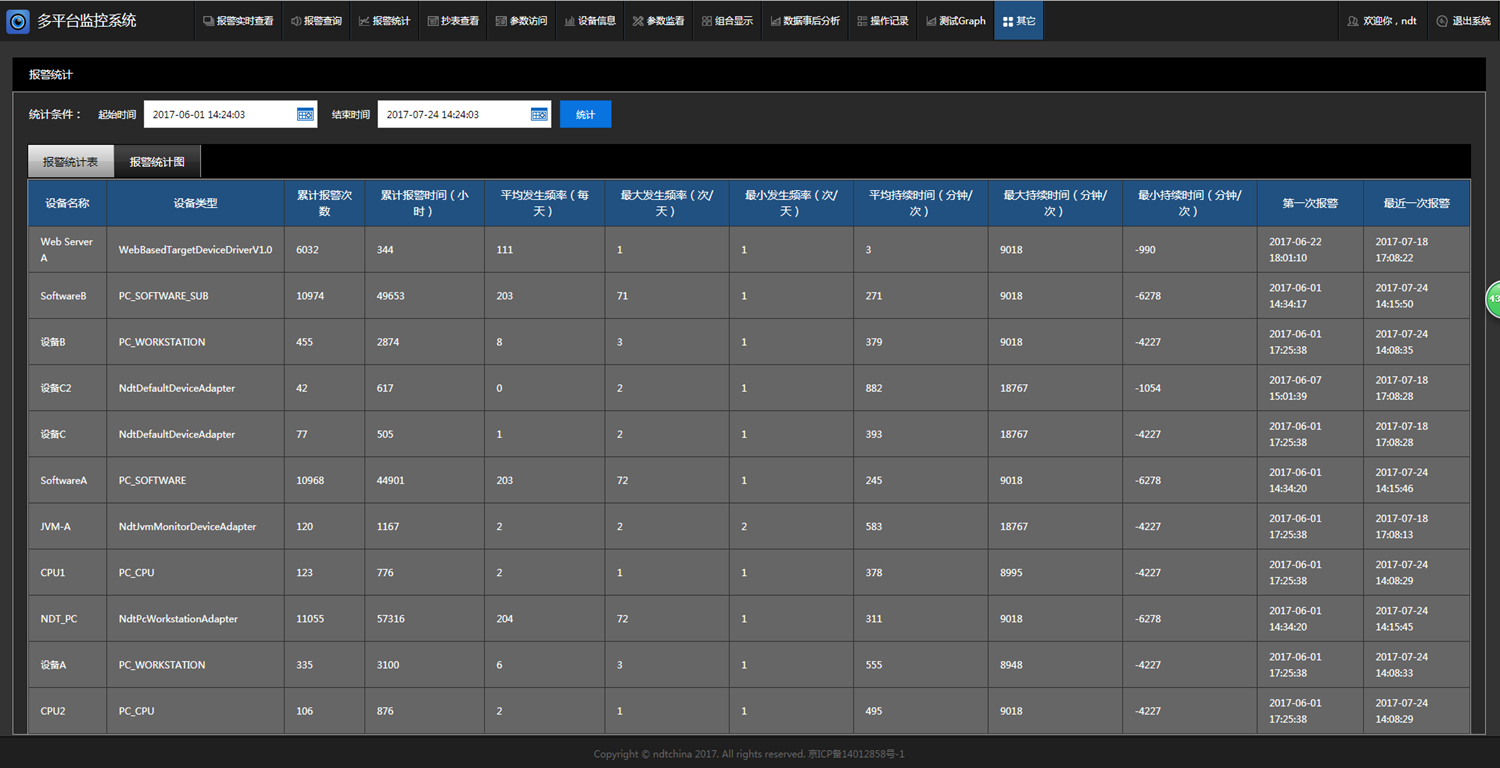Click the 其它 menu item
This screenshot has width=1500, height=768.
click(1019, 21)
